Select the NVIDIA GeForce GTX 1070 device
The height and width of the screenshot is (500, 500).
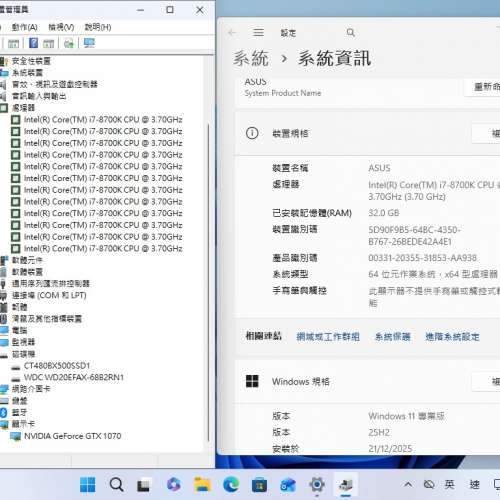pos(72,436)
